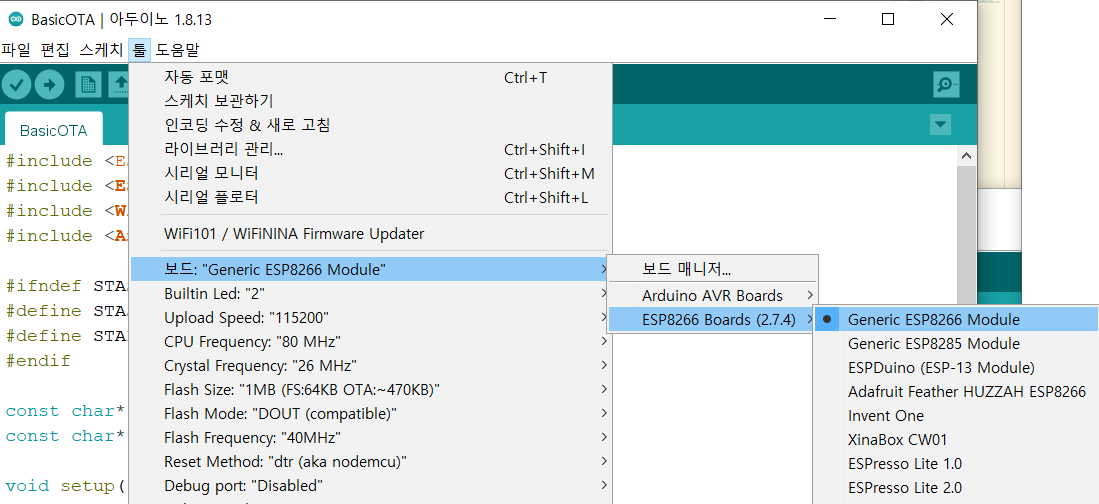Open the Serial Monitor magnifier icon
Screen dimensions: 1099x504
point(946,84)
